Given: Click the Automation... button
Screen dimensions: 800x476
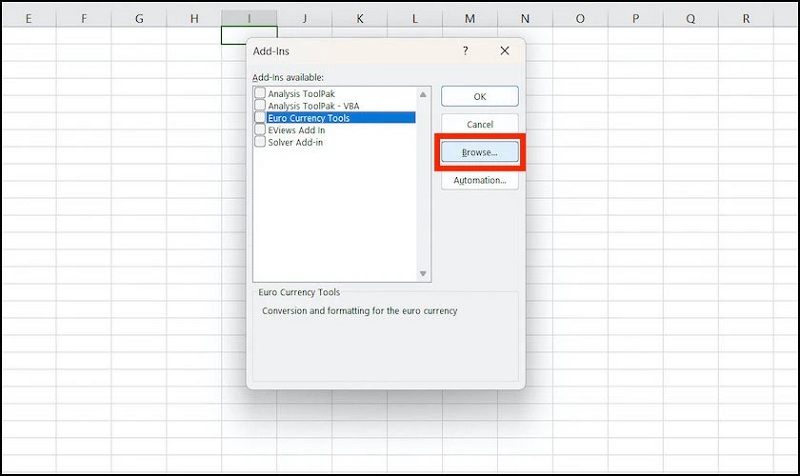Looking at the screenshot, I should coord(480,180).
